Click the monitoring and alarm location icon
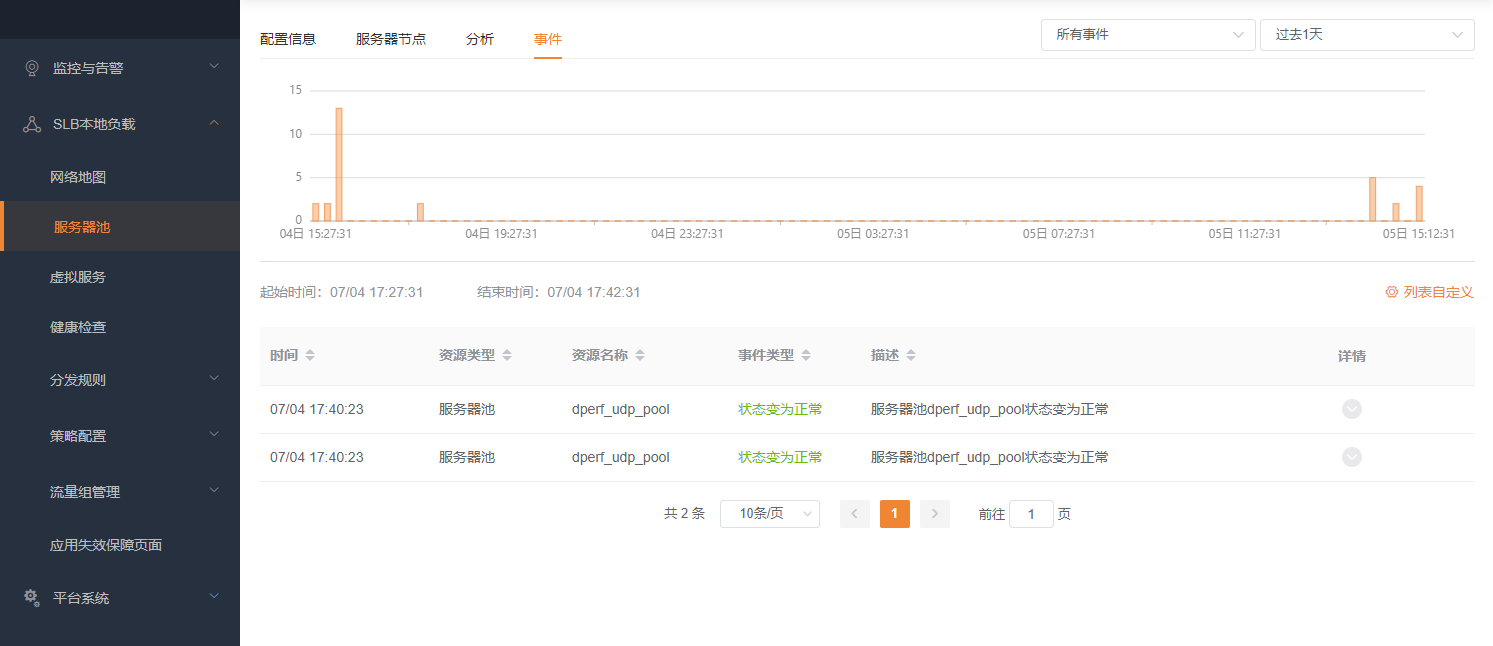The image size is (1493, 646). click(31, 68)
